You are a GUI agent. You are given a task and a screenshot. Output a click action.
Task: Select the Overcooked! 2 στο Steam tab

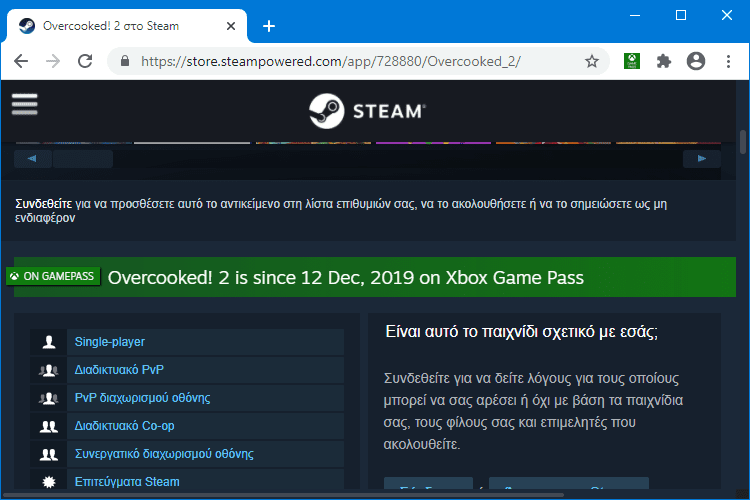[x=127, y=26]
